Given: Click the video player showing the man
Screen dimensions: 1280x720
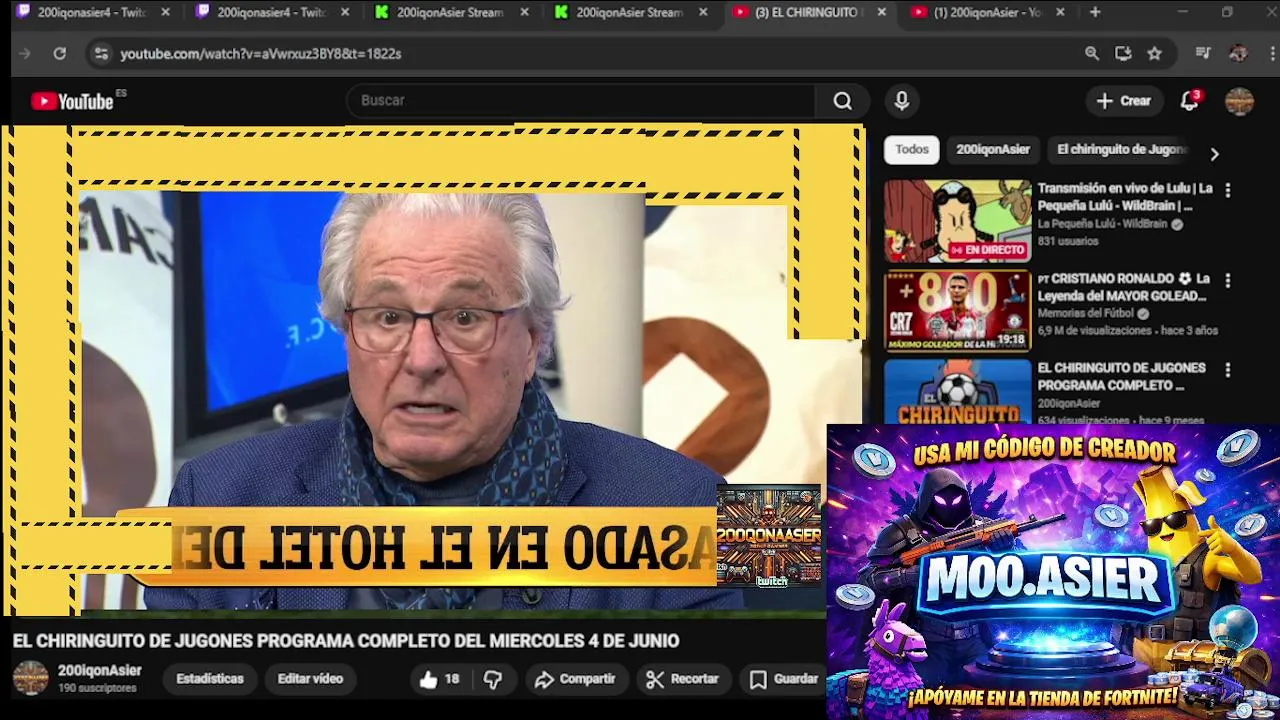Looking at the screenshot, I should tap(432, 370).
